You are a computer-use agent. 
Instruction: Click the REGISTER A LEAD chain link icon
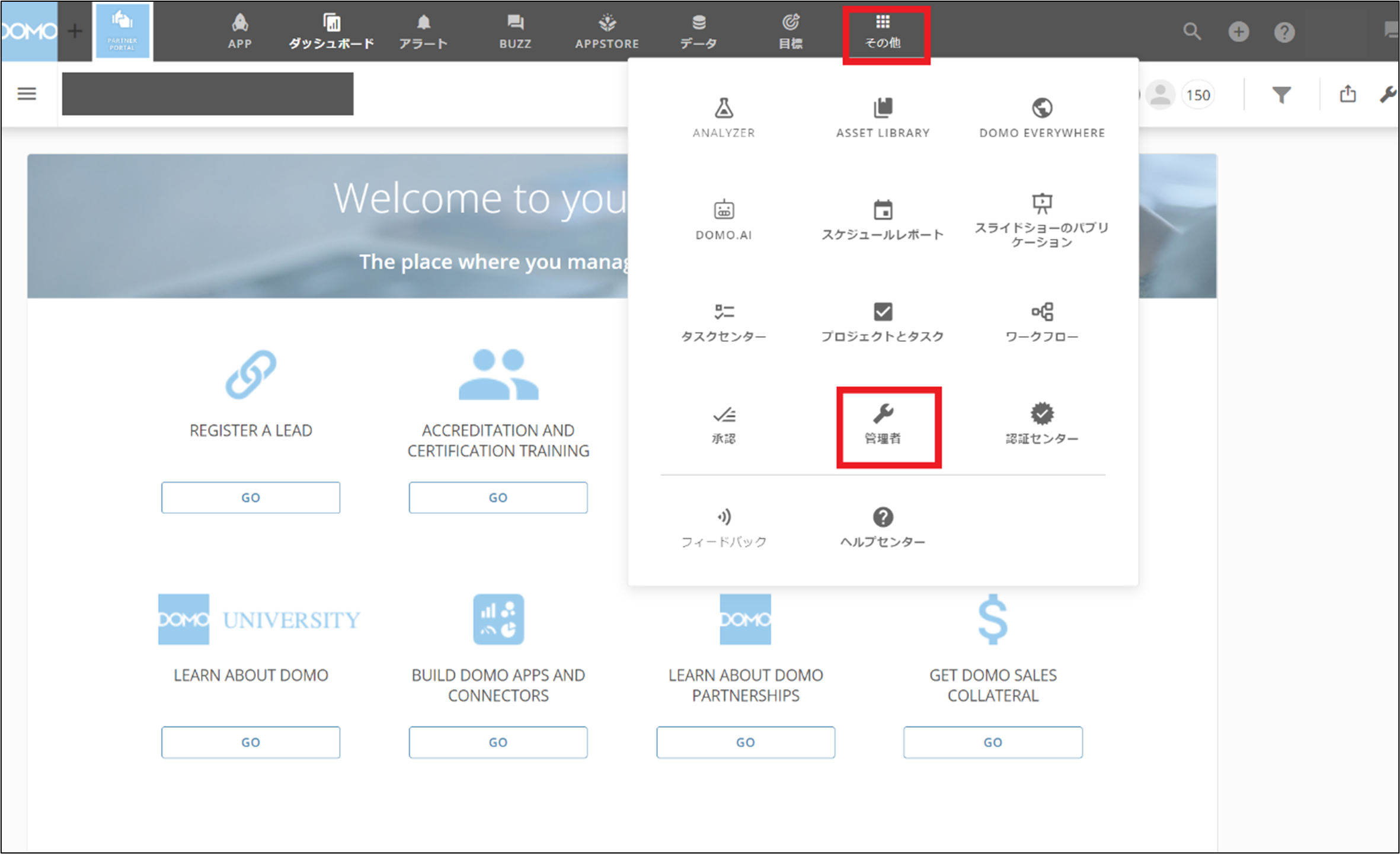tap(251, 374)
